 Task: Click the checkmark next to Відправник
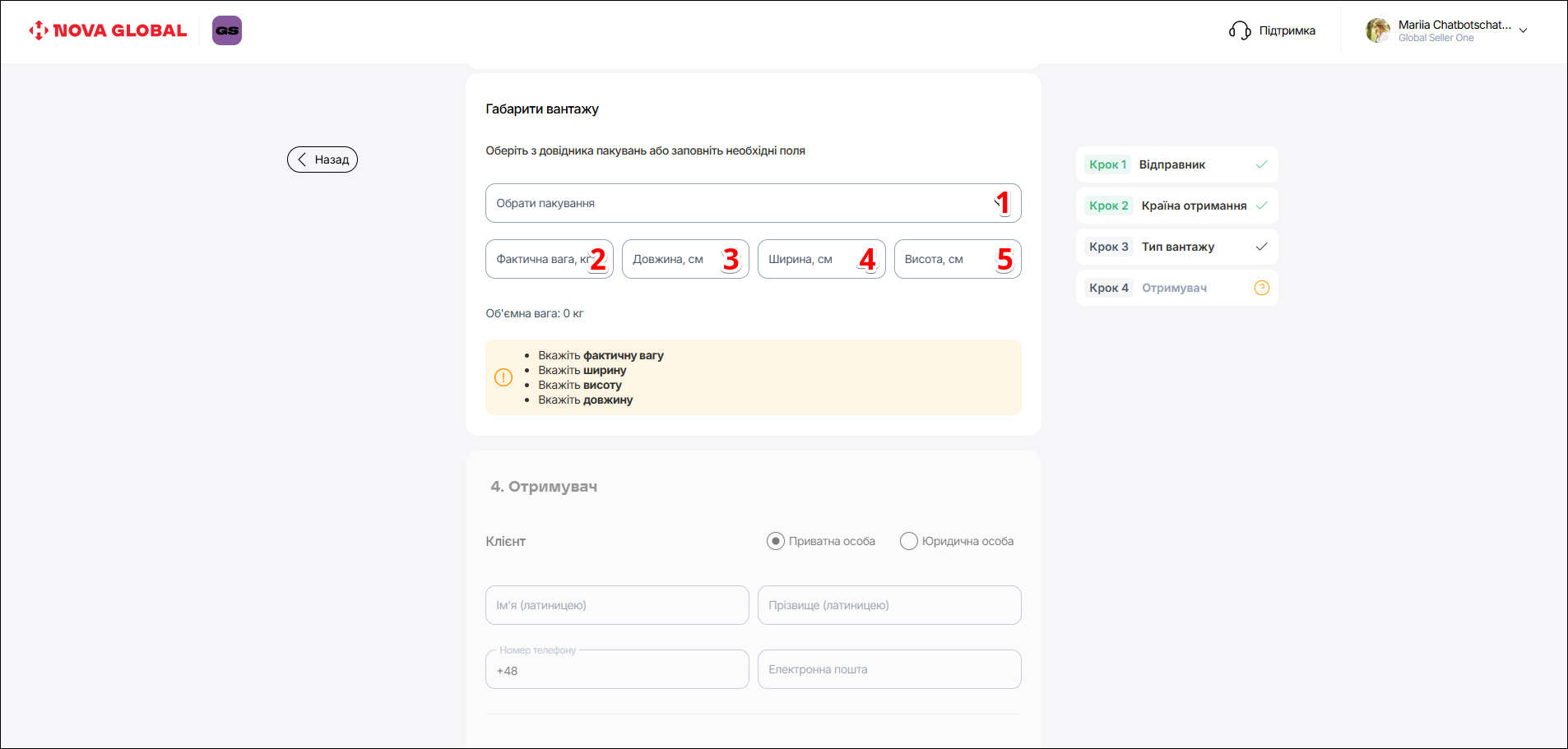pos(1261,164)
